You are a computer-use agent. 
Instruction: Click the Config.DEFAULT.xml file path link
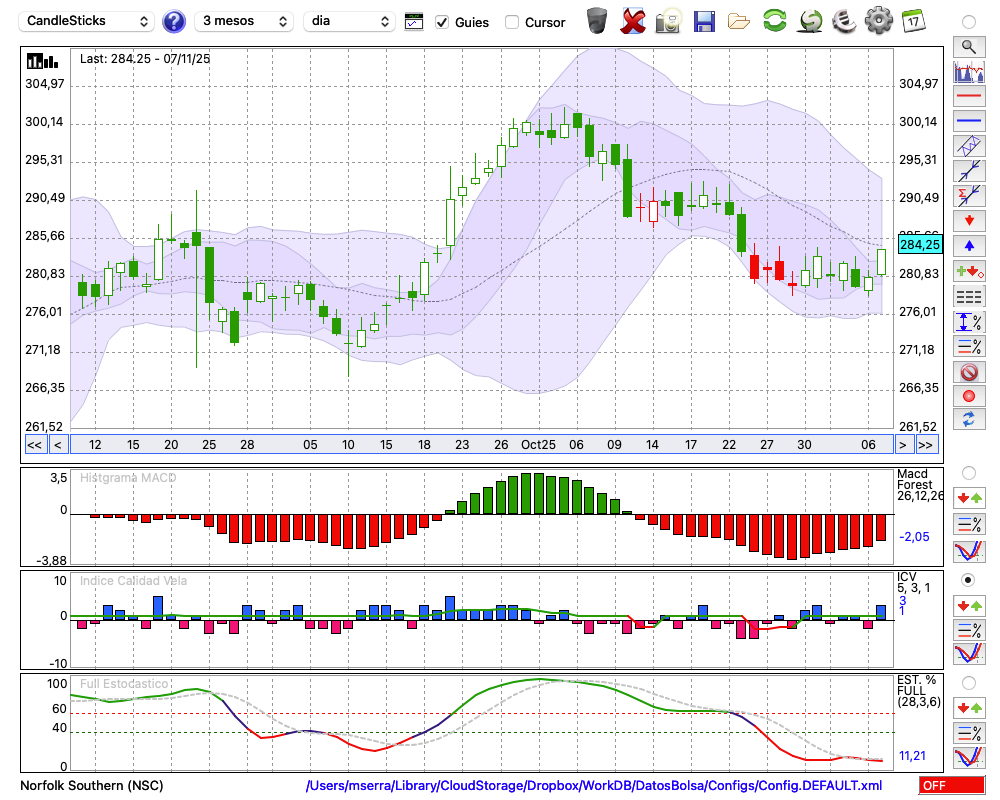(x=594, y=786)
